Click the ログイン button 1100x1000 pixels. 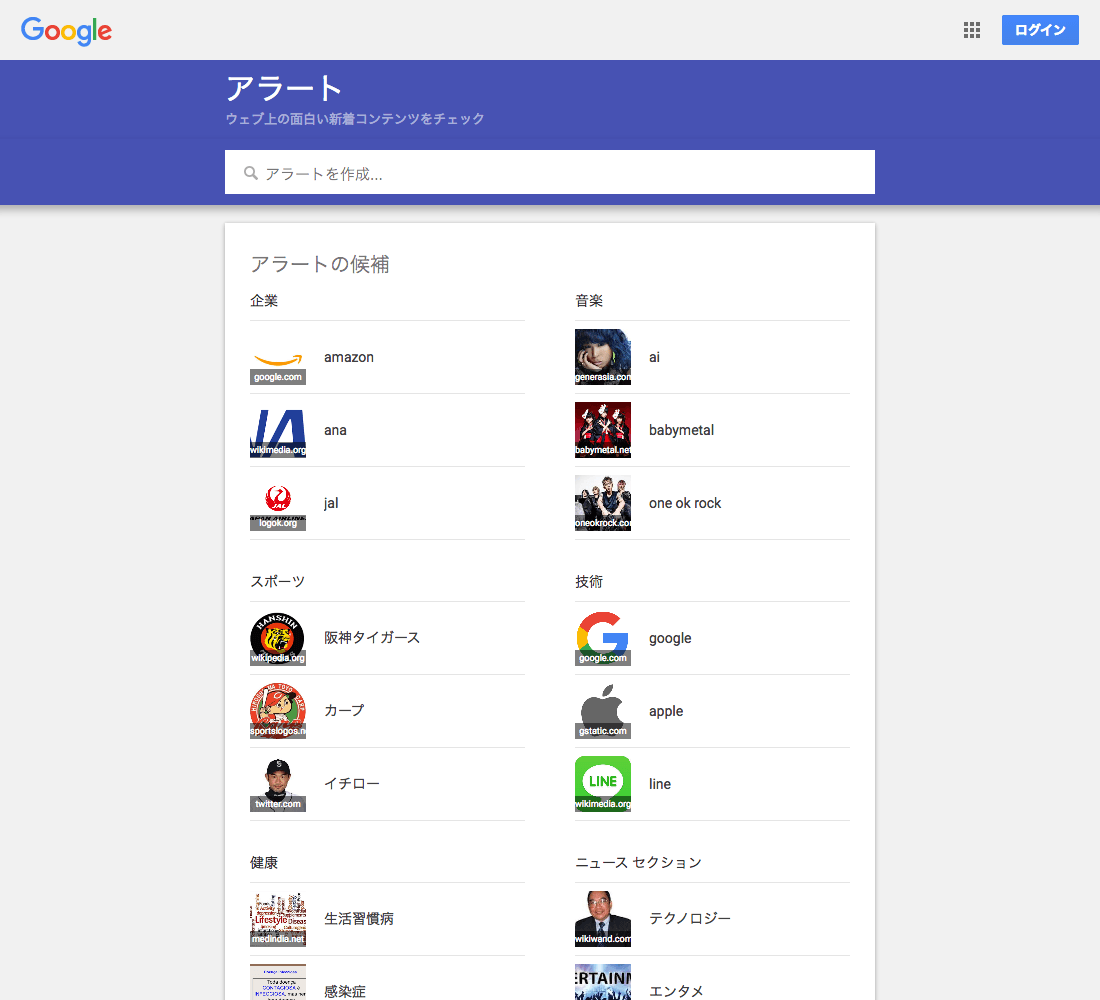(1040, 30)
